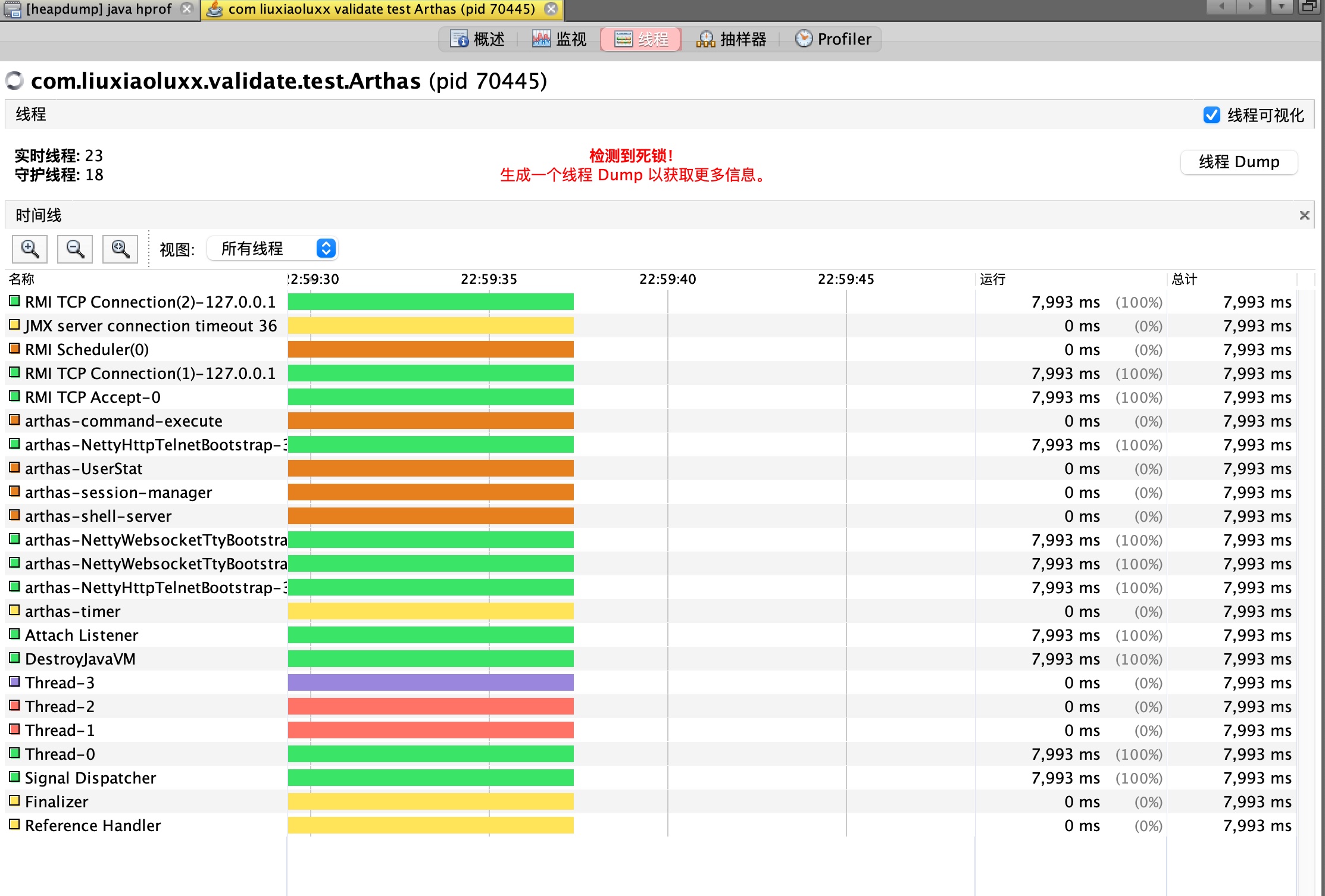Close the 时间线 timeline panel
1325x896 pixels.
[1304, 215]
